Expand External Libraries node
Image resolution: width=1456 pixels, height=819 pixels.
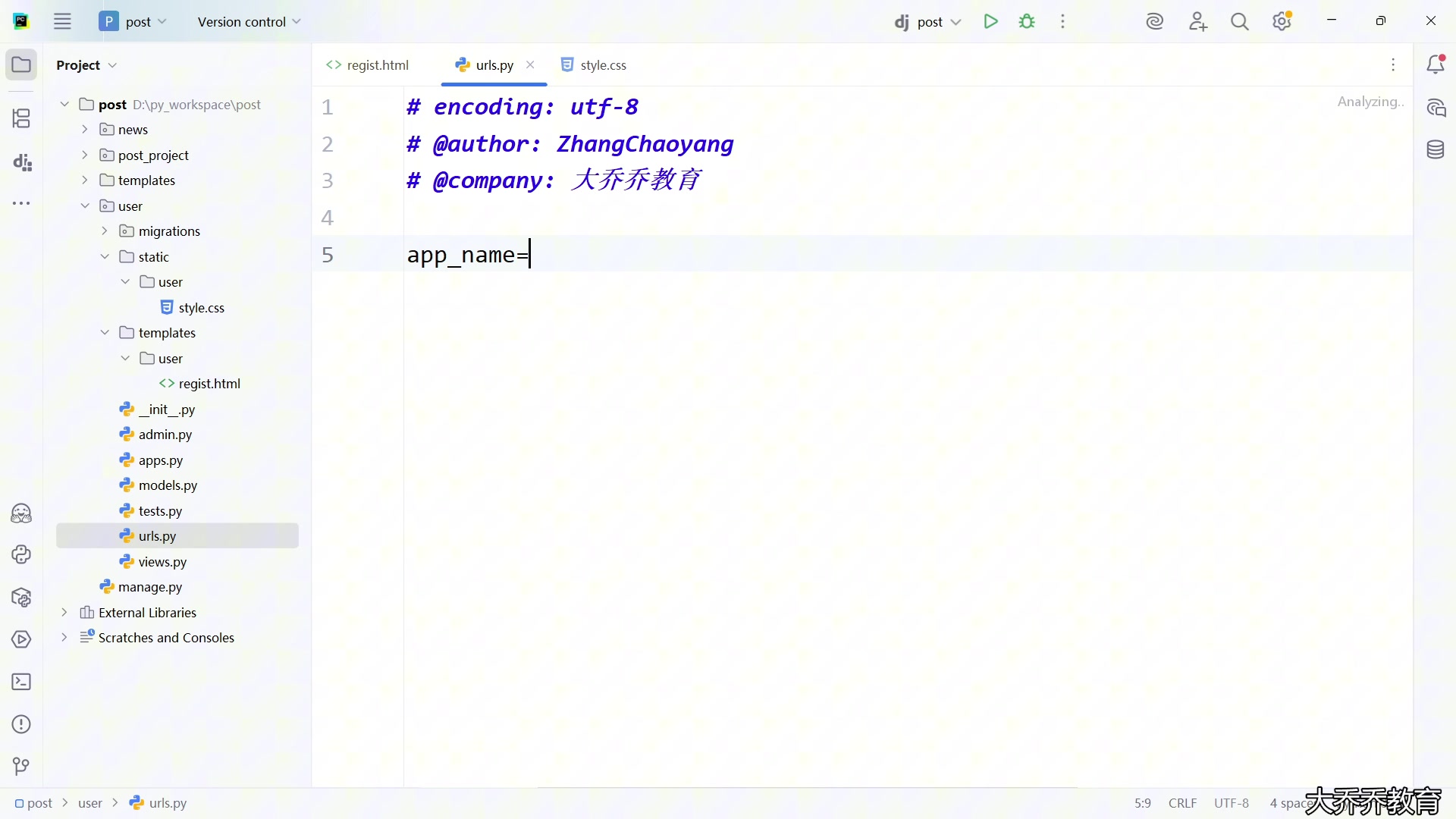click(64, 613)
